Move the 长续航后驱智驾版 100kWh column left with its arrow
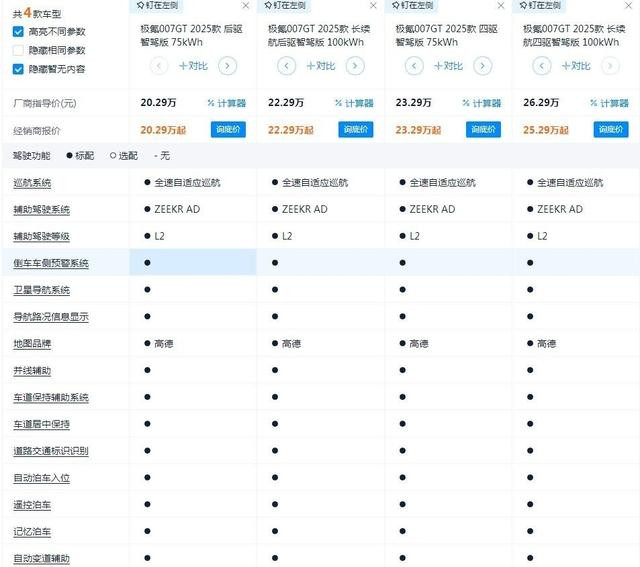The width and height of the screenshot is (640, 567). (x=287, y=66)
